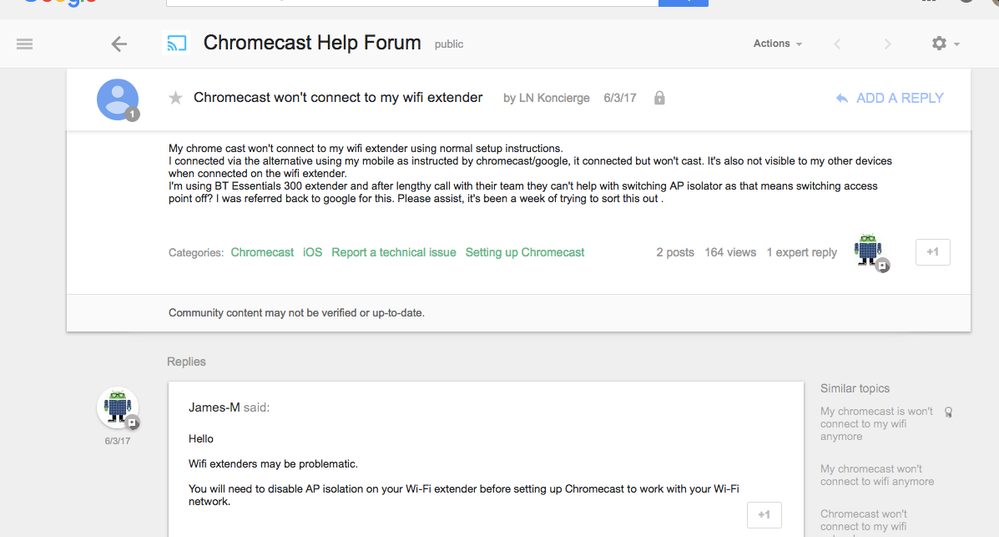Image resolution: width=999 pixels, height=537 pixels.
Task: Star the wifi extender topic
Action: click(x=176, y=98)
